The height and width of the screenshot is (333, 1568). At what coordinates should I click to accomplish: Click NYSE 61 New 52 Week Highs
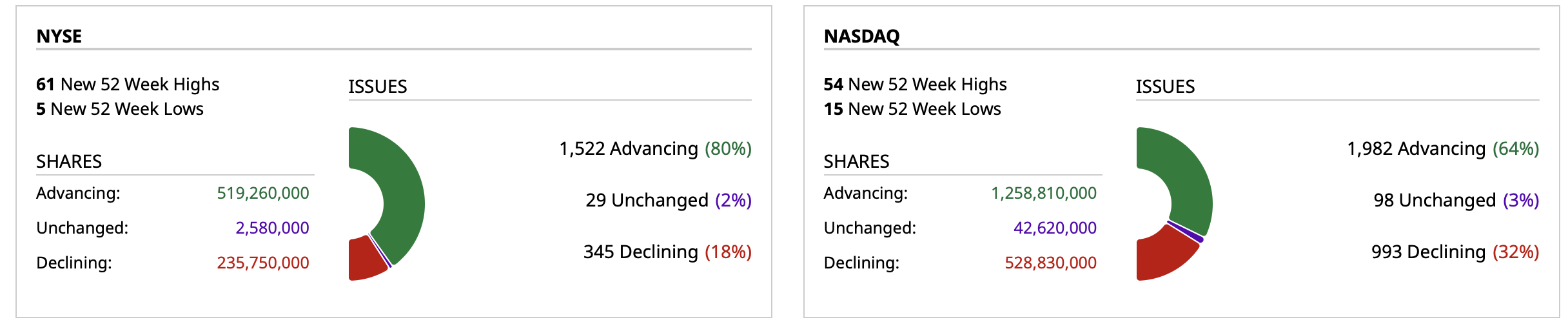tap(128, 85)
